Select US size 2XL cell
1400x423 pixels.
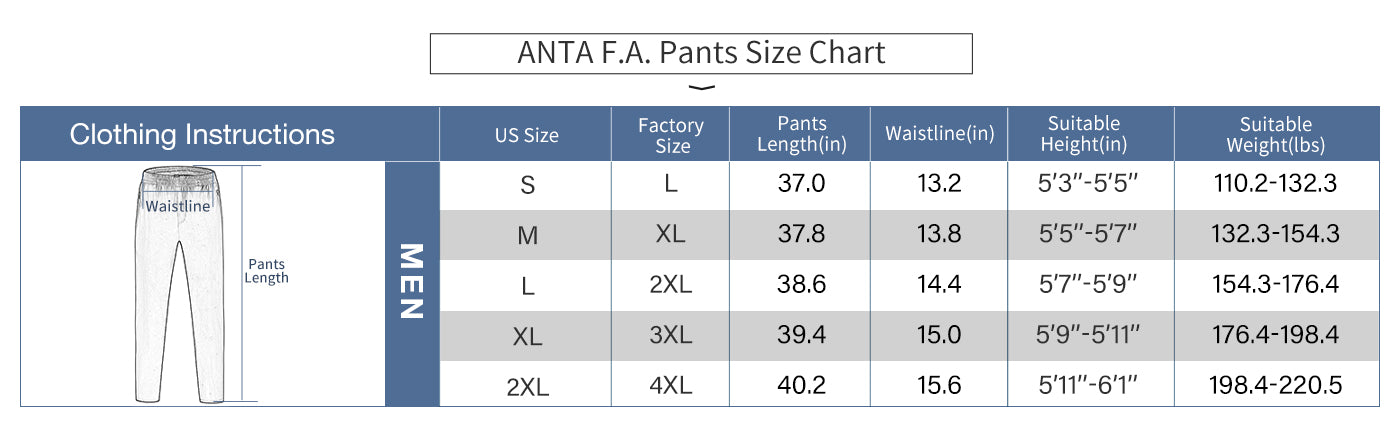coord(527,386)
